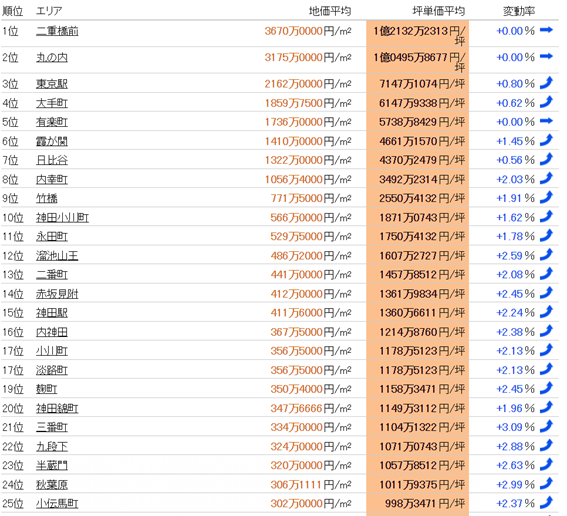Click the エリア column header
Screen dimensions: 567x516
click(49, 11)
